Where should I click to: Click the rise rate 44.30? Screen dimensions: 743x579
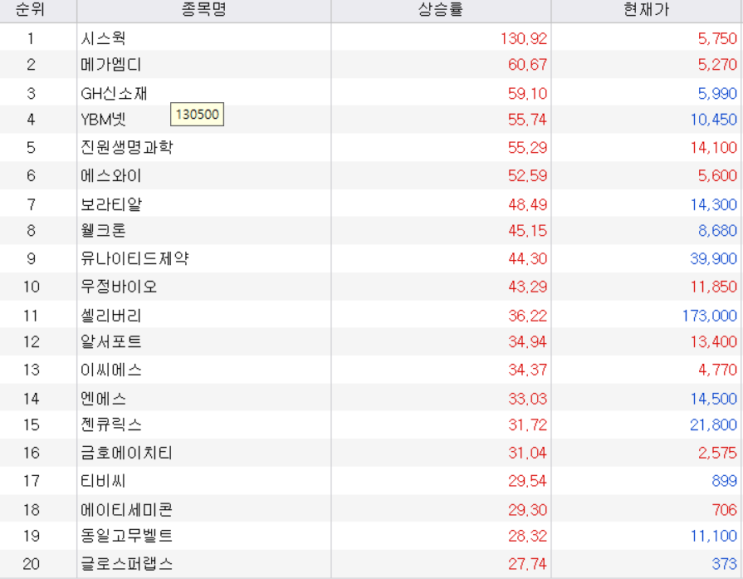[x=527, y=258]
